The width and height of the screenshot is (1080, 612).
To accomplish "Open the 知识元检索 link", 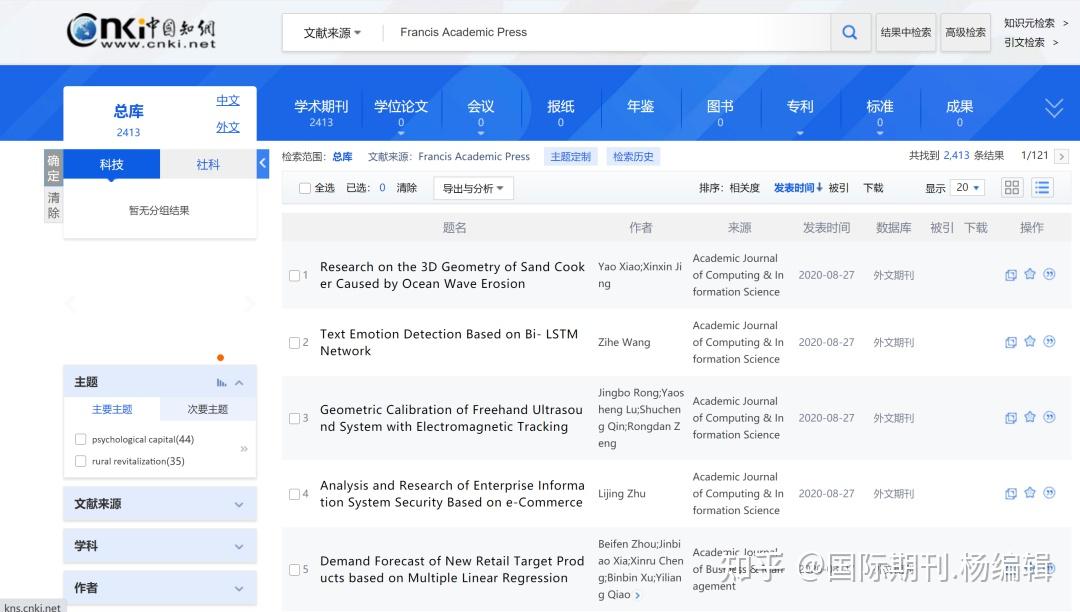I will pos(1029,23).
